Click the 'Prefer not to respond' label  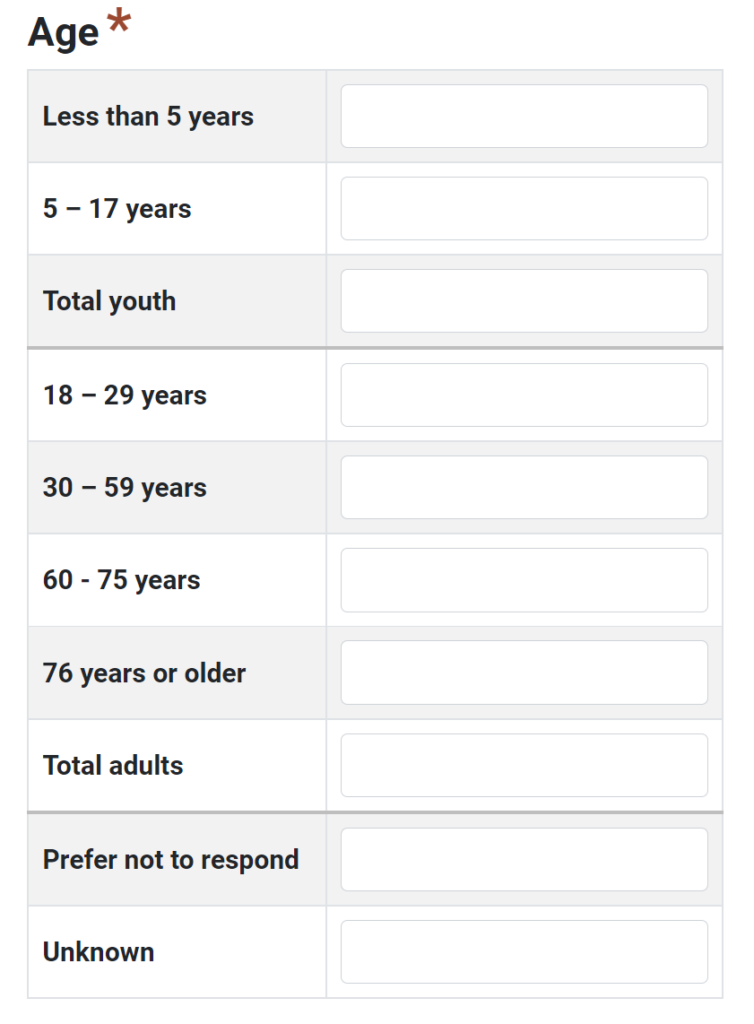[x=171, y=860]
